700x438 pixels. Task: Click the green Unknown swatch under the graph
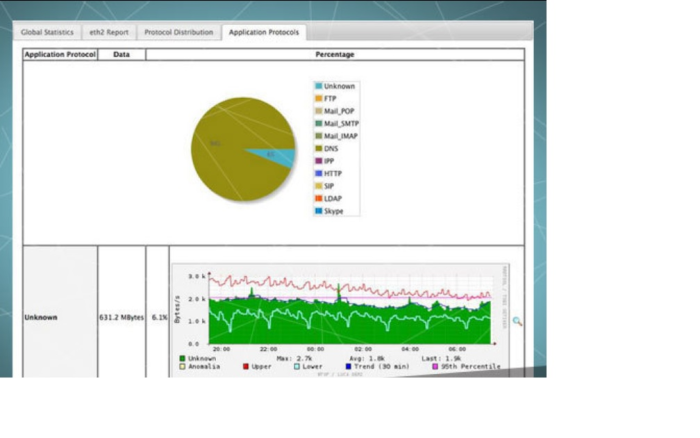tap(182, 359)
